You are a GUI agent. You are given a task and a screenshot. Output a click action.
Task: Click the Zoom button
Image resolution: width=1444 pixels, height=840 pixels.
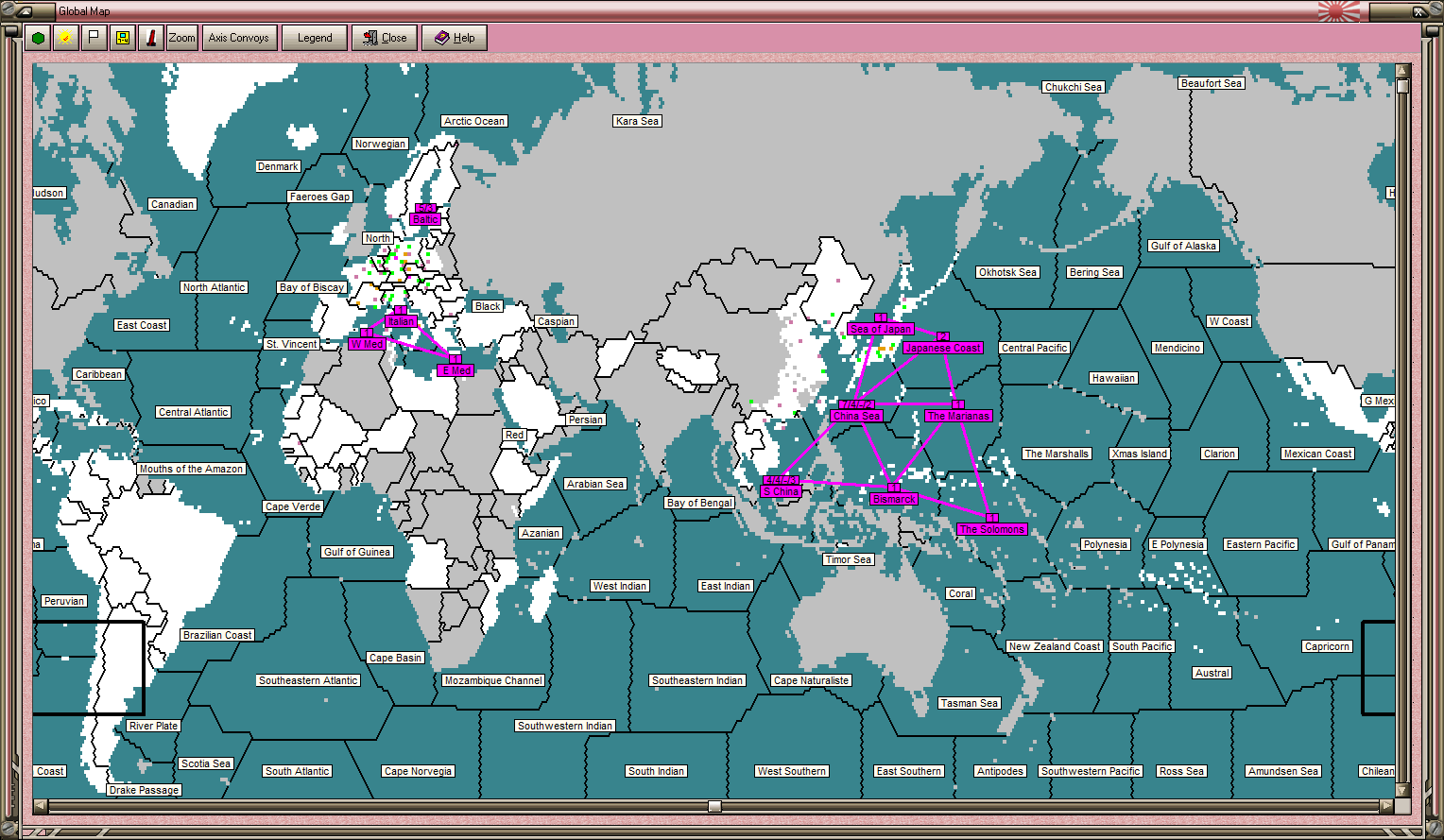click(181, 38)
